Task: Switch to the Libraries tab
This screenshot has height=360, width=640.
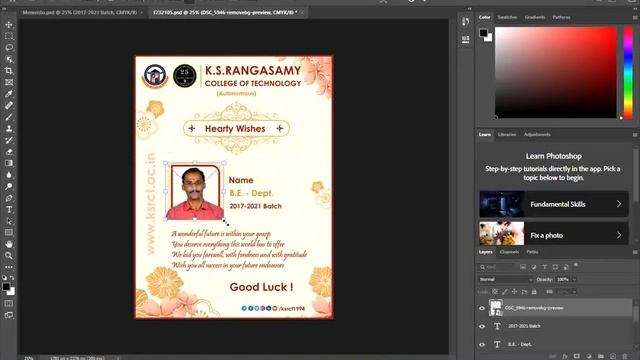Action: [507, 134]
